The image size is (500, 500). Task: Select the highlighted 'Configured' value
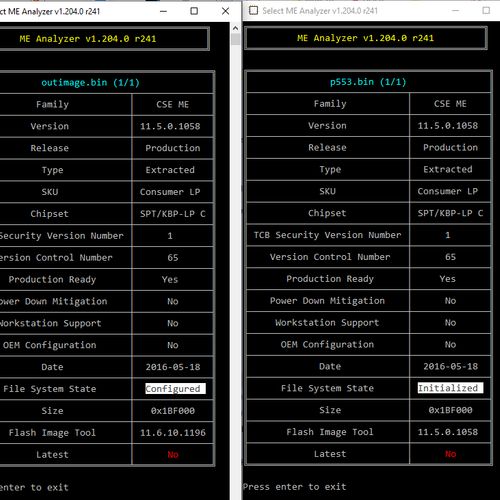[x=175, y=389]
